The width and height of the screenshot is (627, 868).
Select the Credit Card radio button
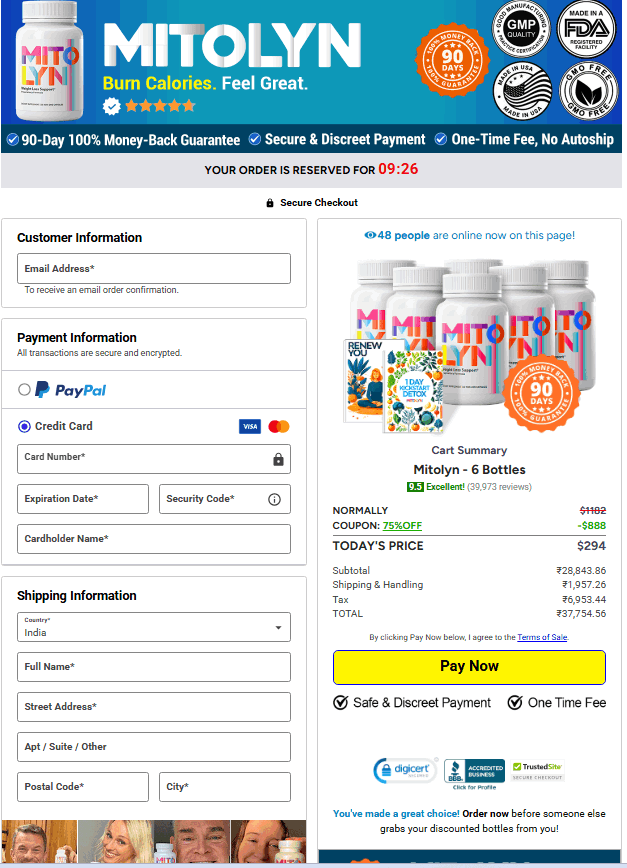tap(24, 426)
